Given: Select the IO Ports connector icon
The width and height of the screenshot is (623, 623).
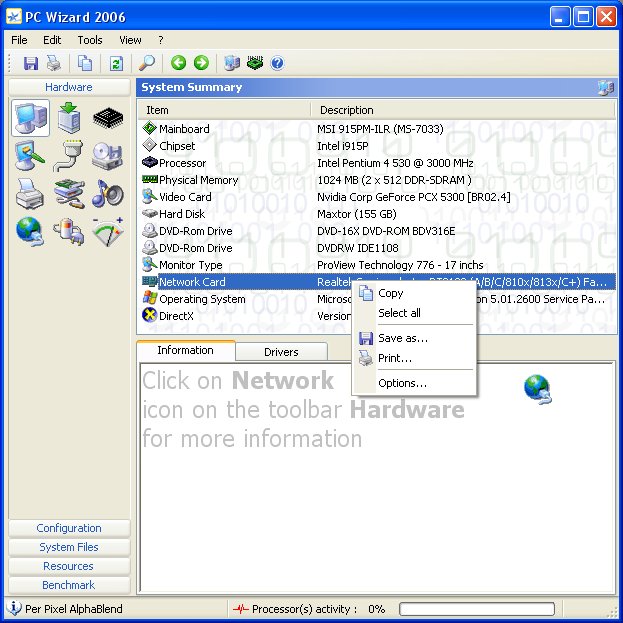Looking at the screenshot, I should pyautogui.click(x=68, y=156).
